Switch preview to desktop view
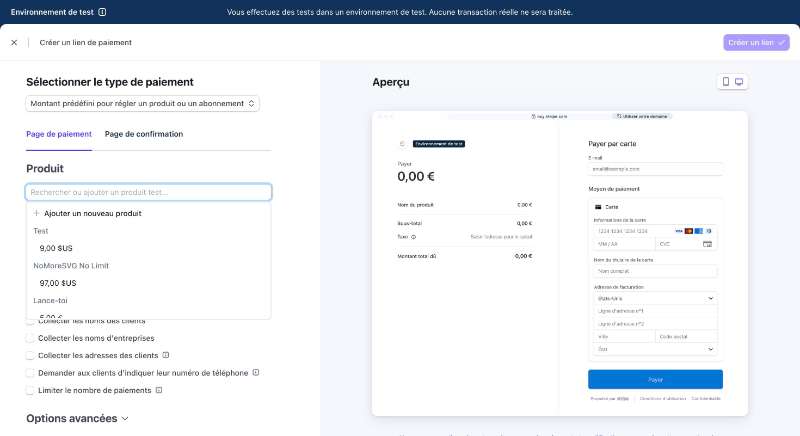The image size is (800, 436). point(739,82)
